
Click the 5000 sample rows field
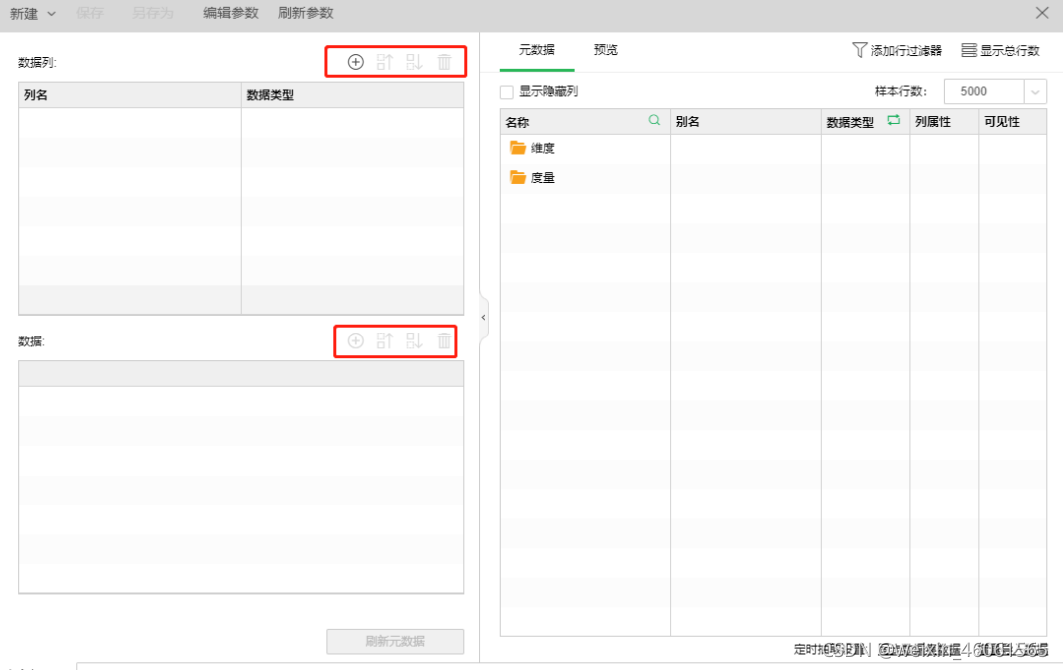984,92
